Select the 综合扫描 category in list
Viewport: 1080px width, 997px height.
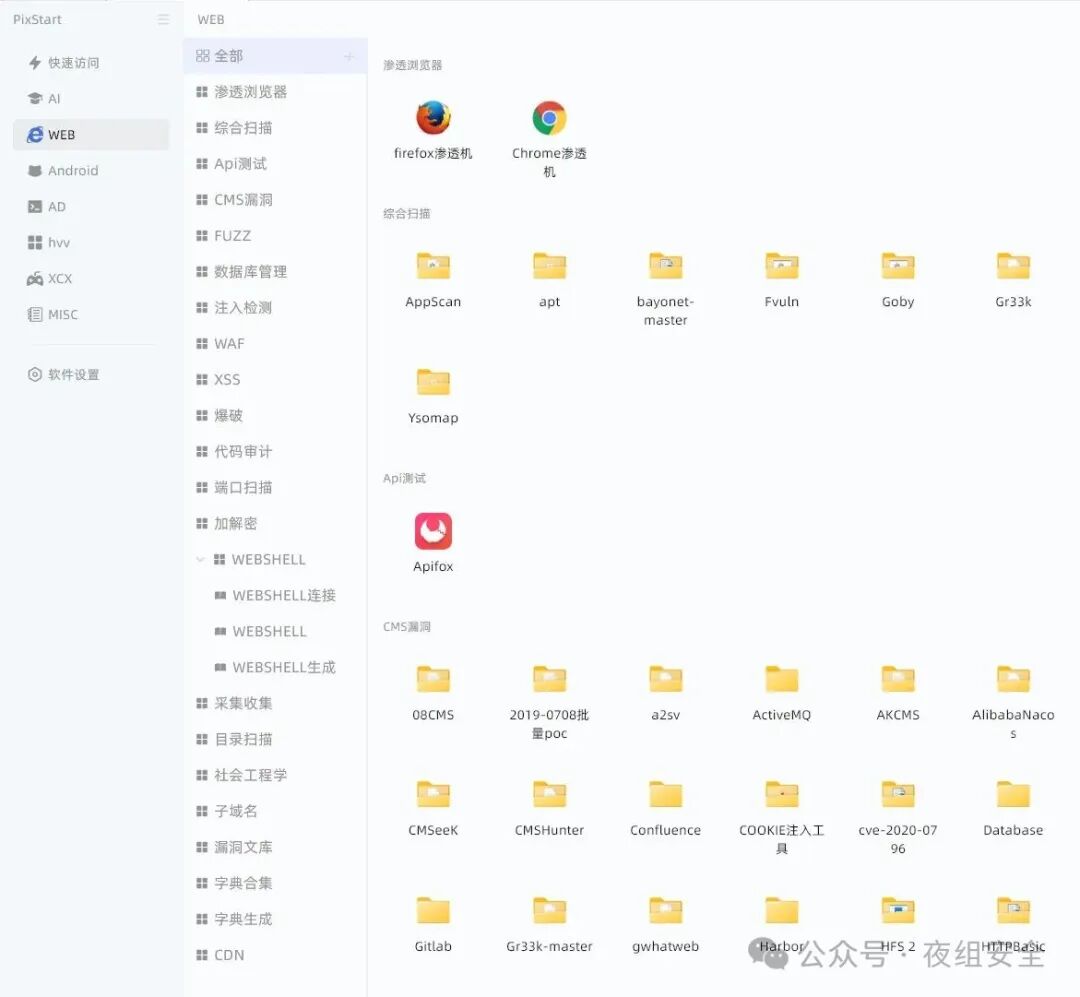click(x=276, y=127)
